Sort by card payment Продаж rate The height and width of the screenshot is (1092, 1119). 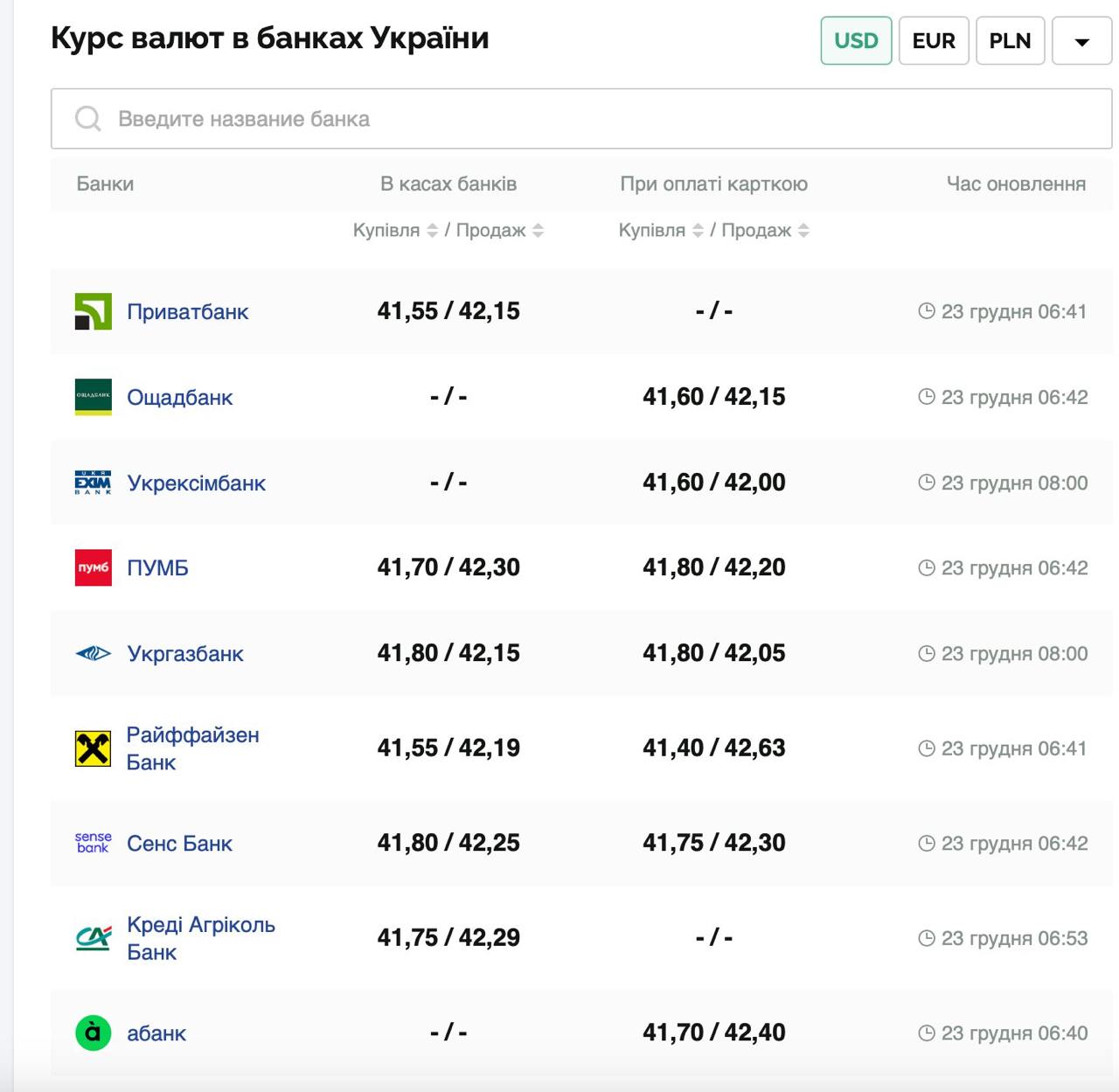point(803,231)
